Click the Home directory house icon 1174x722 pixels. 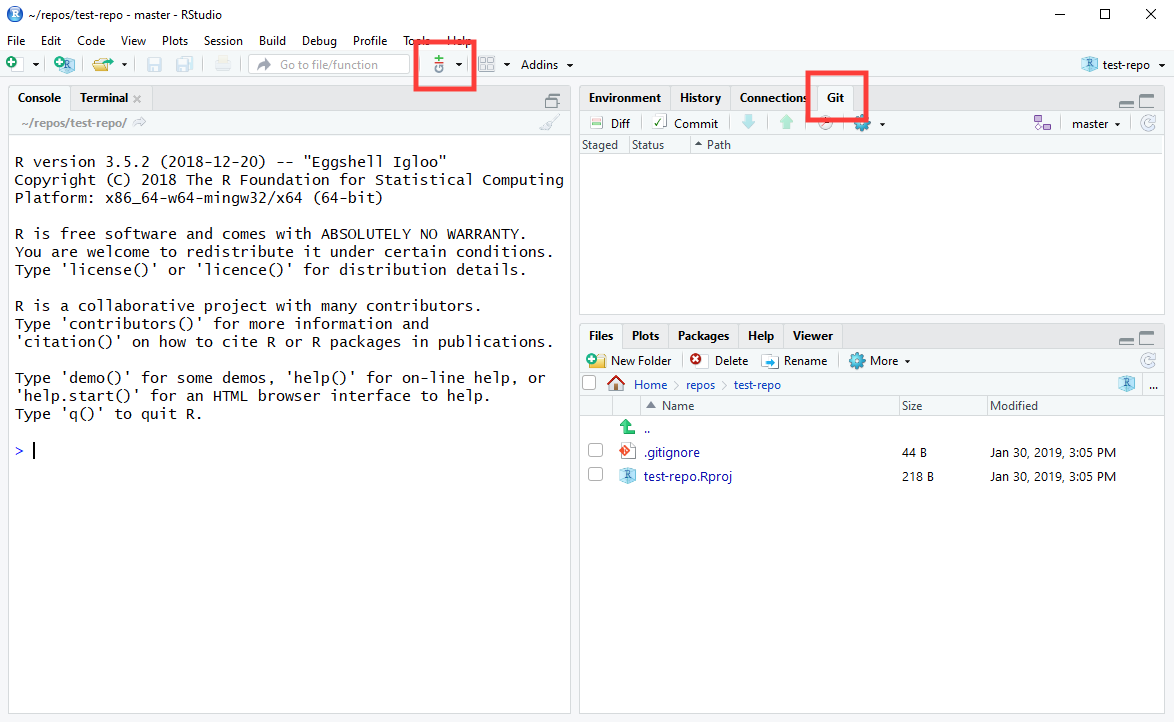click(x=616, y=384)
